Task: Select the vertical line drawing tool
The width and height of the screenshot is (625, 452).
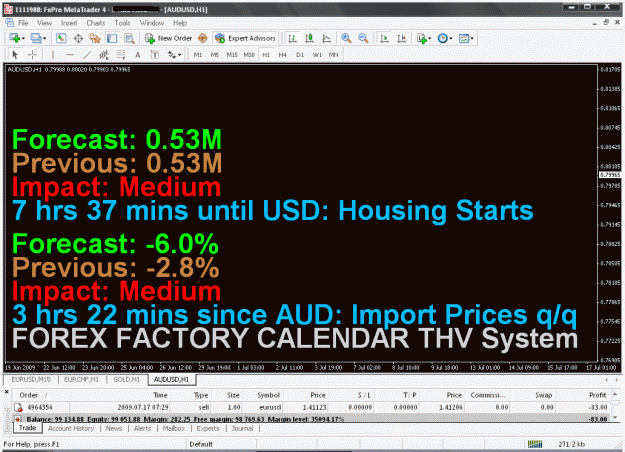Action: tap(53, 55)
